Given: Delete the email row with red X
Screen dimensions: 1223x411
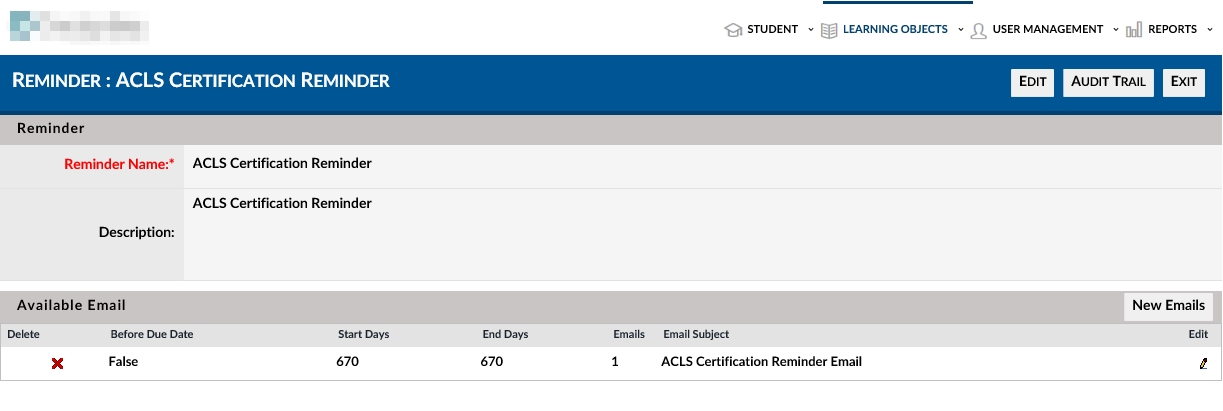Looking at the screenshot, I should click(x=57, y=363).
